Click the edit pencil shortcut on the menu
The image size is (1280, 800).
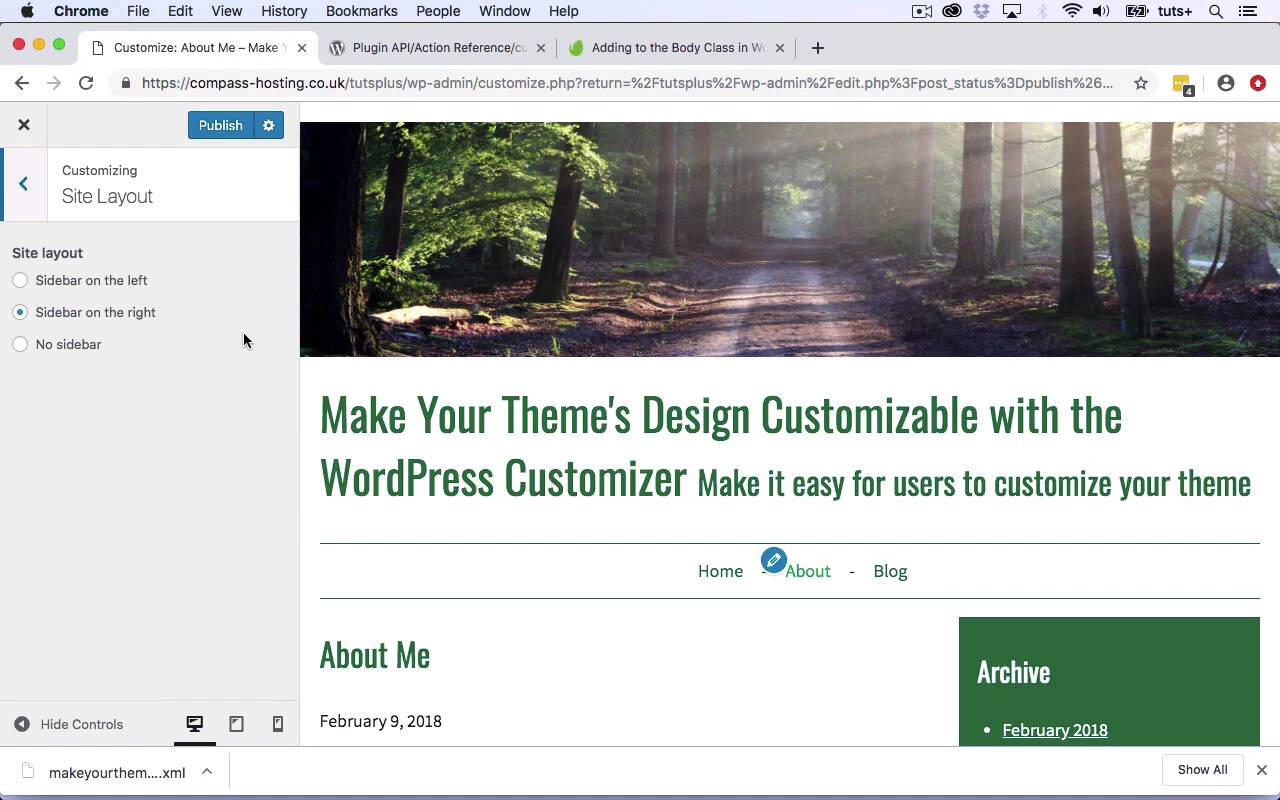(x=773, y=560)
